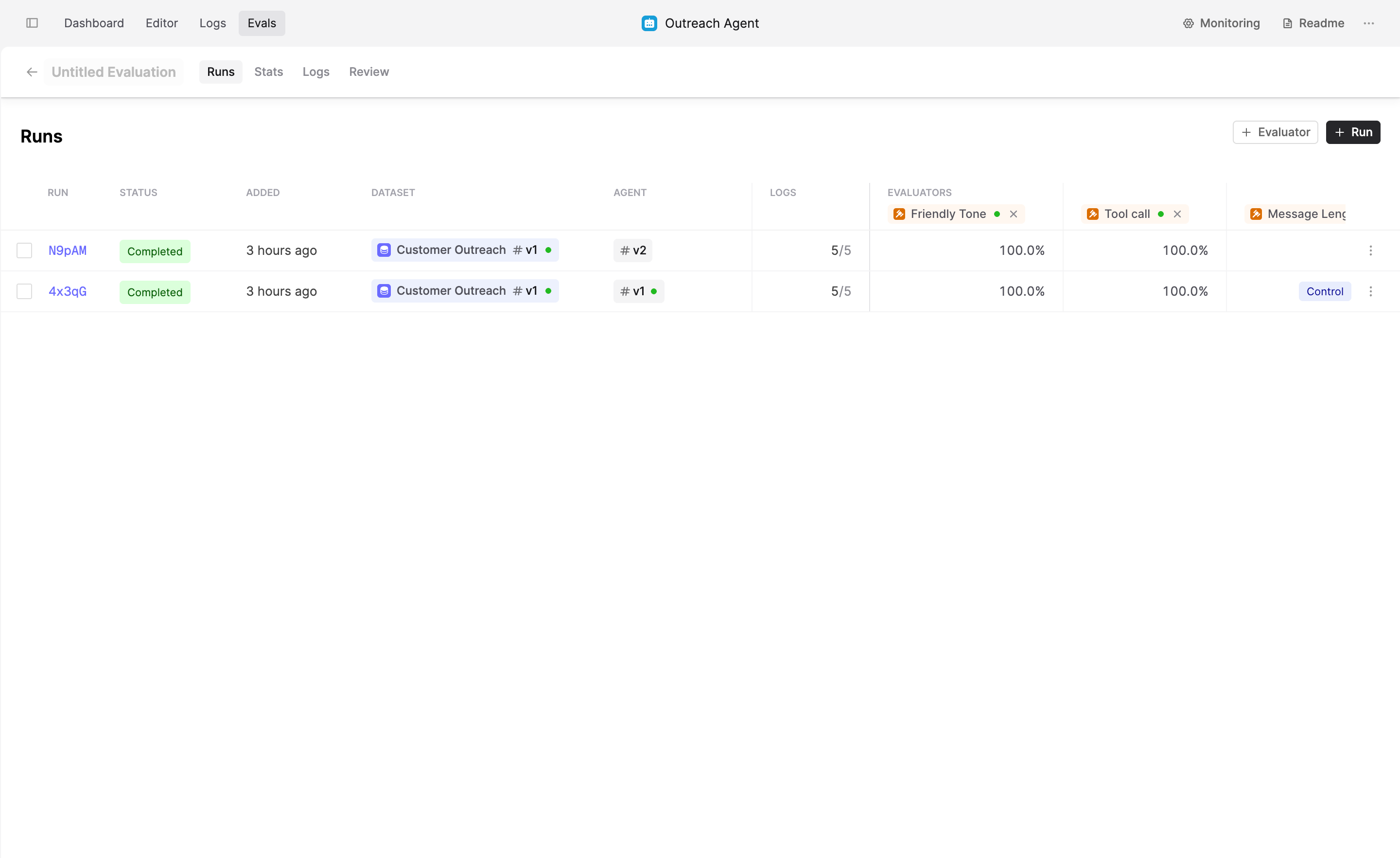
Task: Click the back arrow beside Untitled Evaluation
Action: [x=32, y=71]
